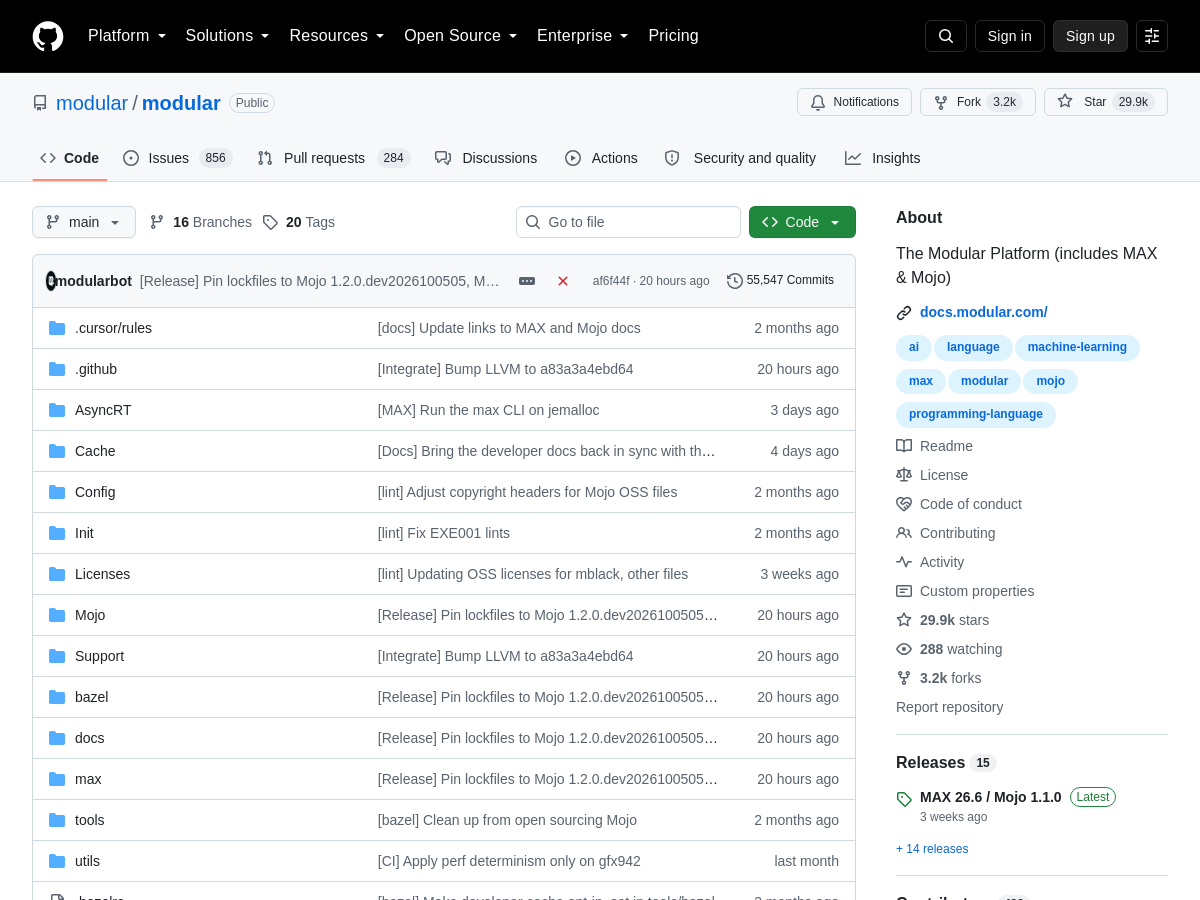Click the AsyncRT folder icon
The height and width of the screenshot is (900, 1200).
57,410
